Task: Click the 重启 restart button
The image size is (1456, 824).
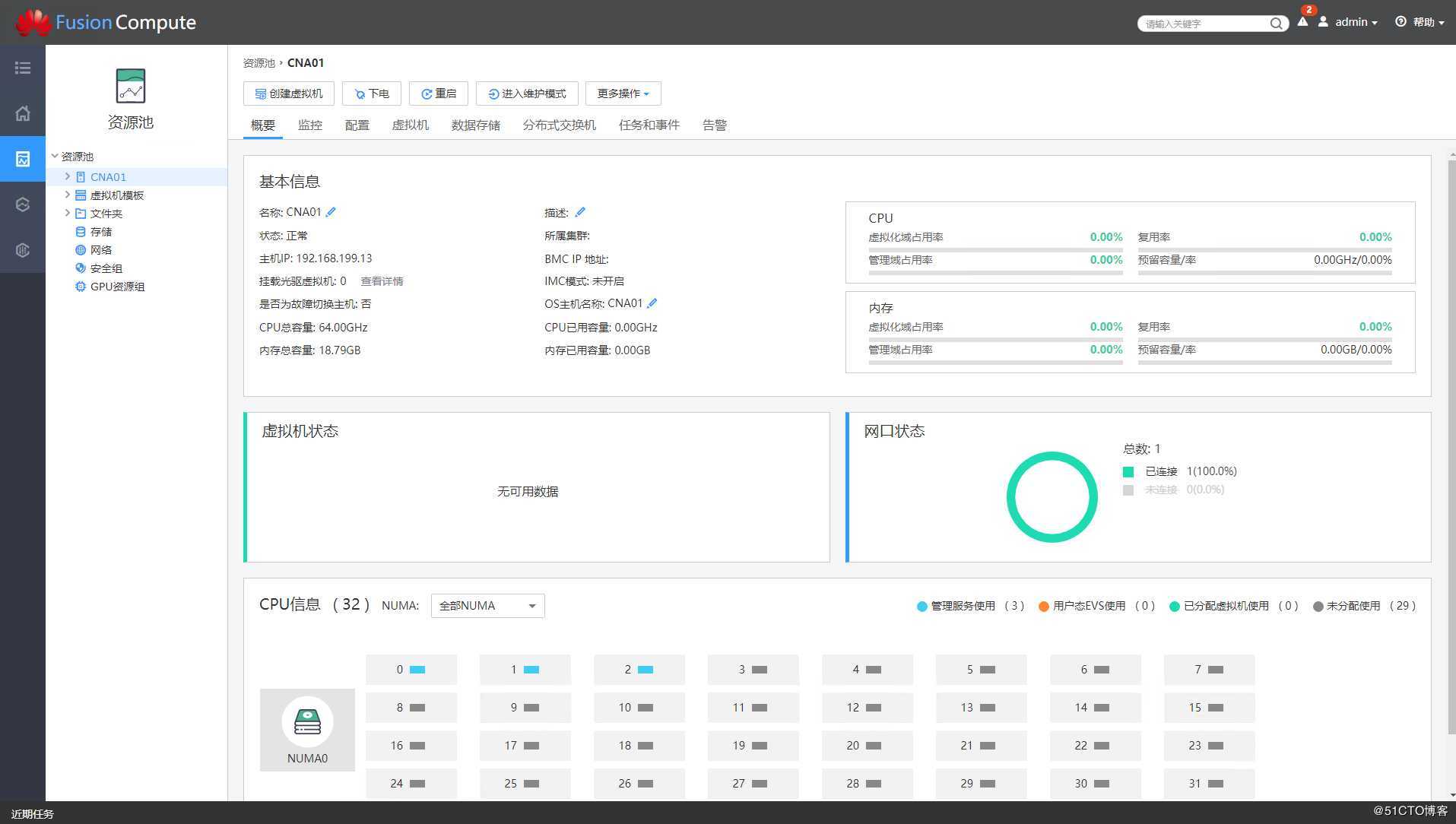Action: pyautogui.click(x=438, y=93)
